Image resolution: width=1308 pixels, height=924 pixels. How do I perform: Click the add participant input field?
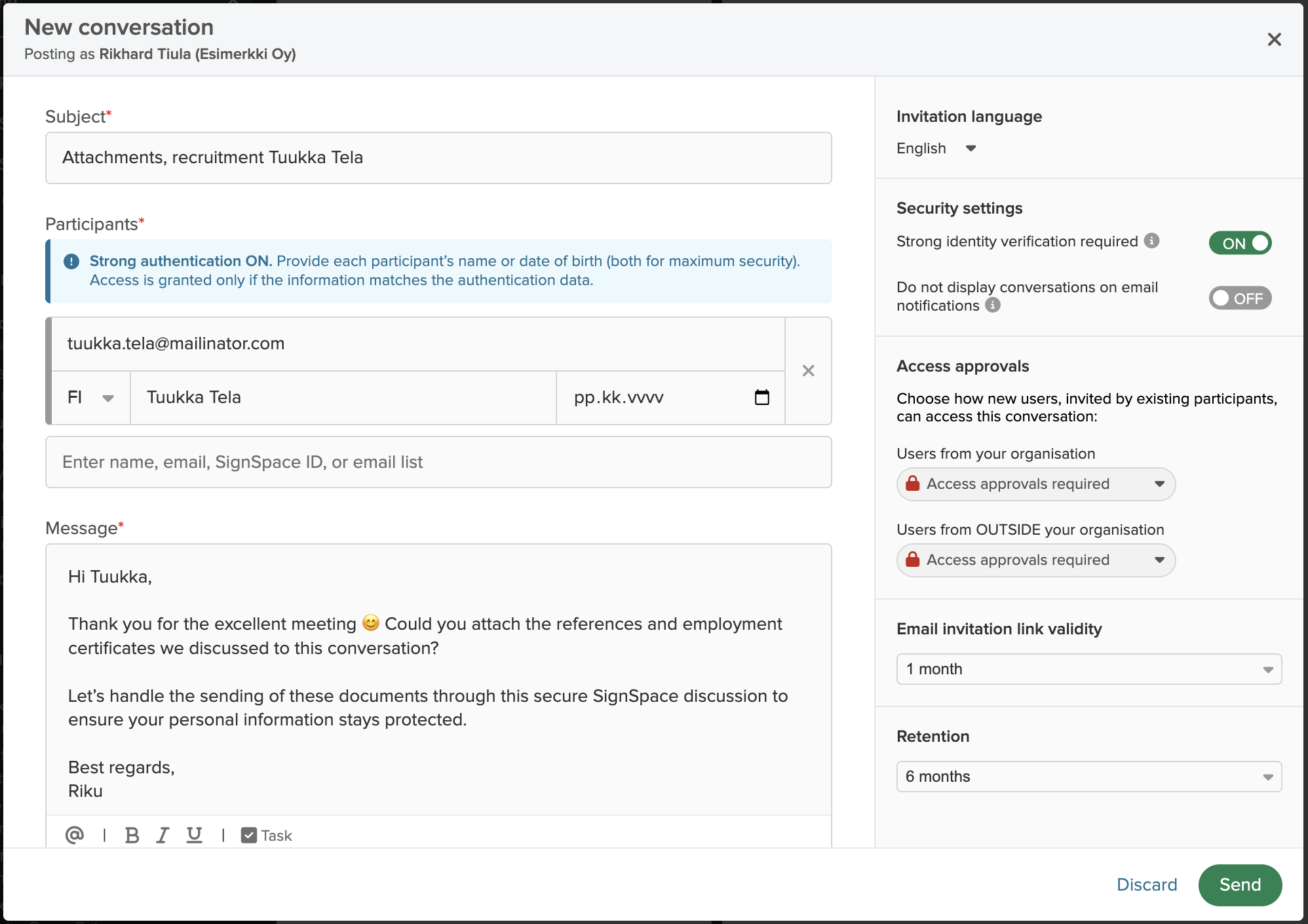[438, 462]
